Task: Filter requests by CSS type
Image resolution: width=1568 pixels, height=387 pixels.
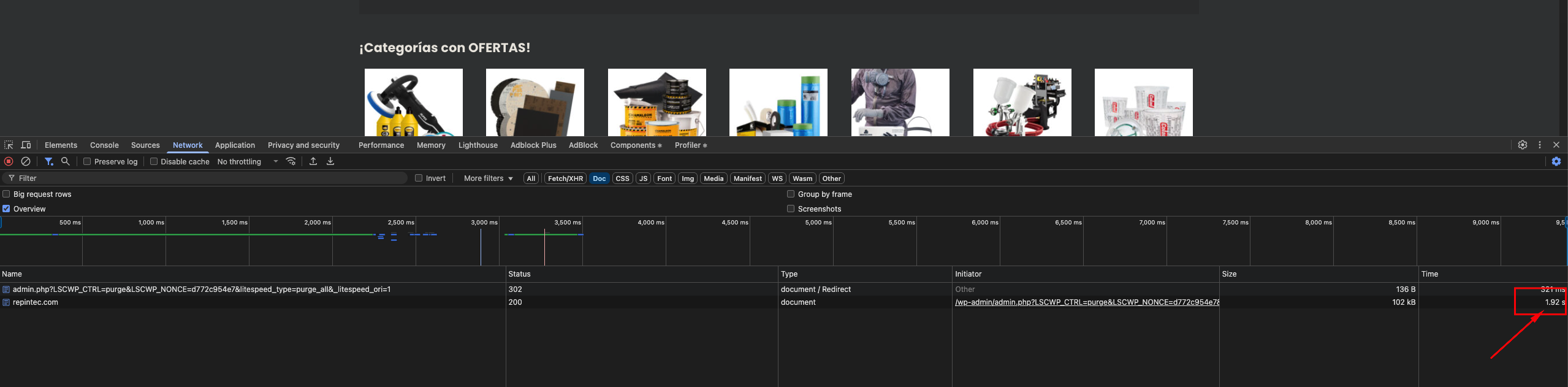Action: point(622,178)
